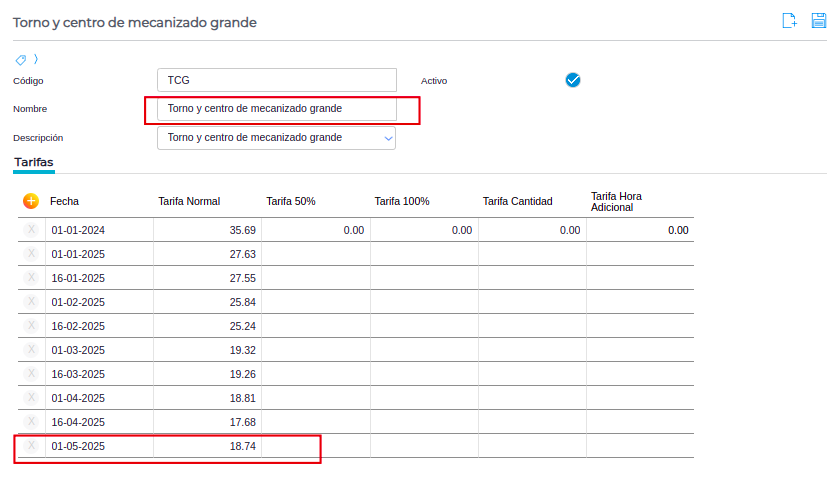Click the new document icon
The height and width of the screenshot is (483, 827).
point(789,21)
